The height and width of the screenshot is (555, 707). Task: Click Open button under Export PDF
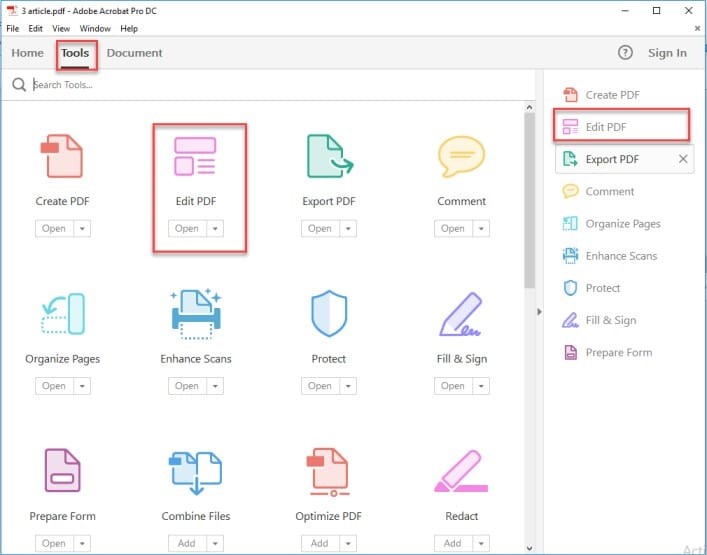pos(320,229)
